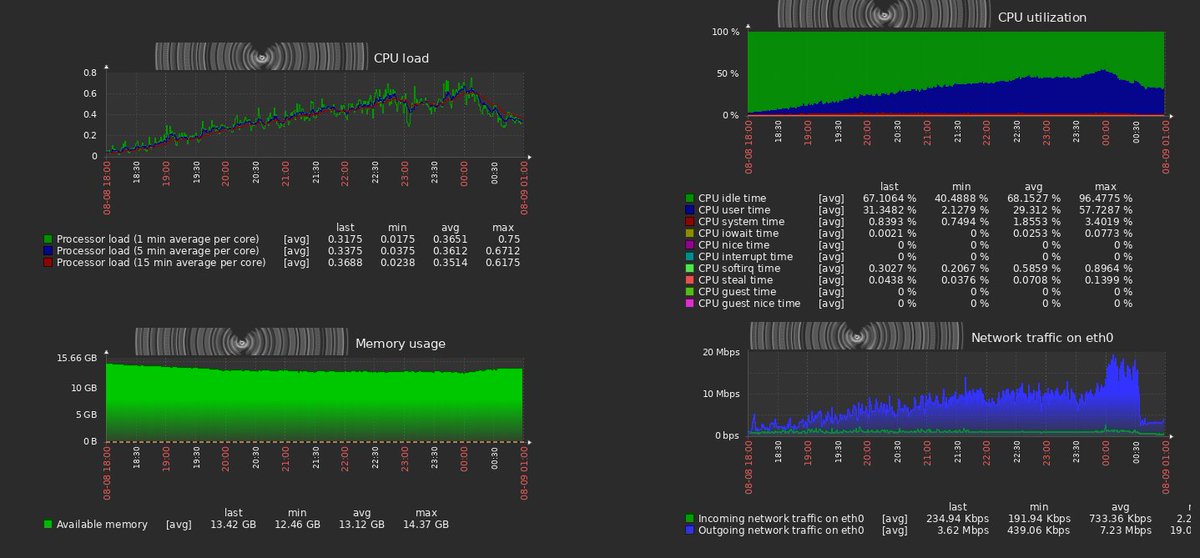Click the Outgoing network traffic legend swatch
The height and width of the screenshot is (558, 1200).
point(689,530)
